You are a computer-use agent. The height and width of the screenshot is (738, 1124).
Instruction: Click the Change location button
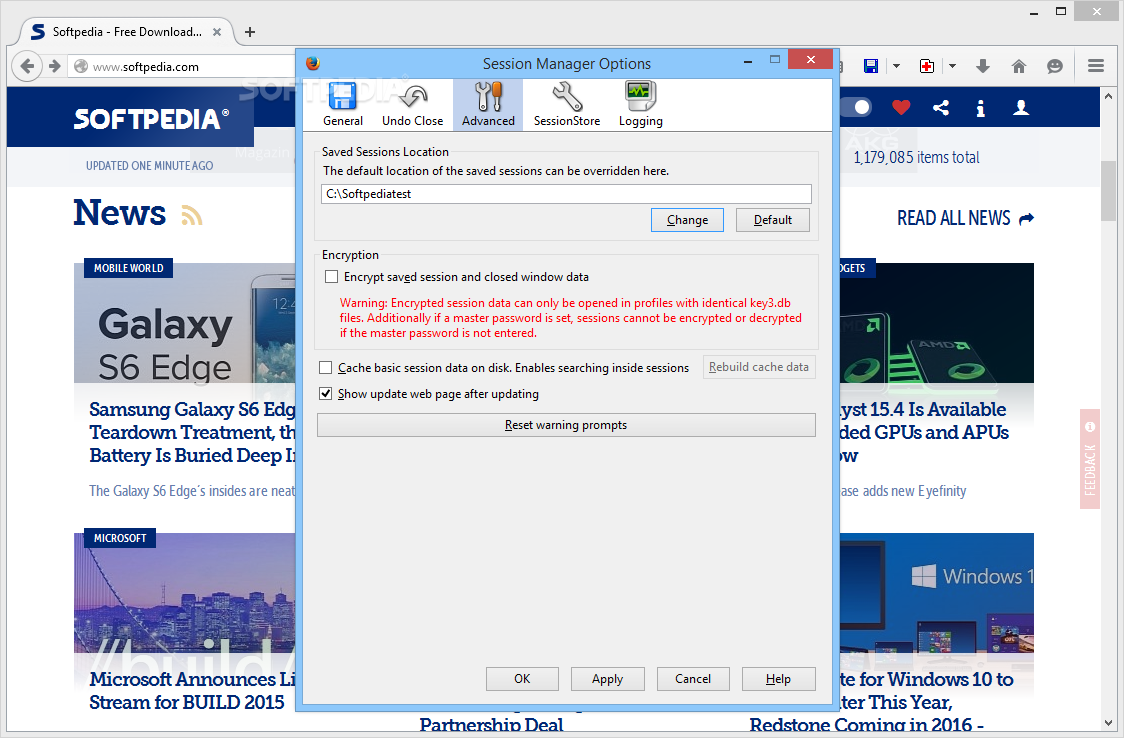687,220
